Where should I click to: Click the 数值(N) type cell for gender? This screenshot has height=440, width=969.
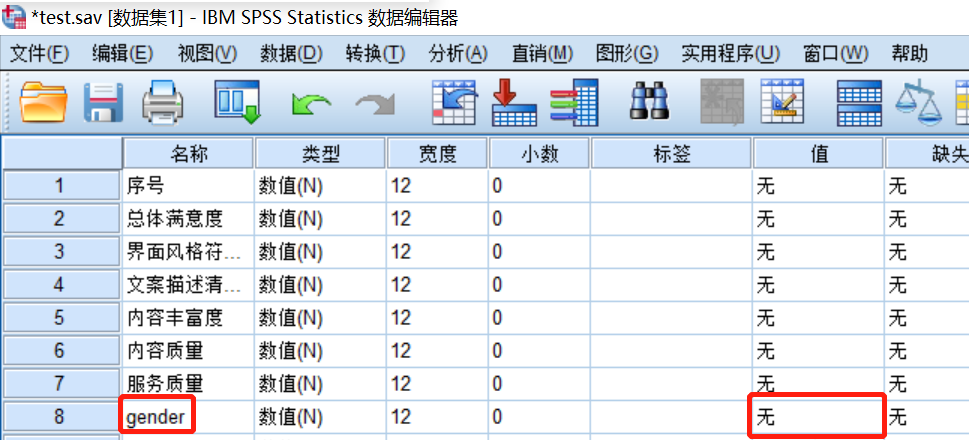pyautogui.click(x=321, y=417)
